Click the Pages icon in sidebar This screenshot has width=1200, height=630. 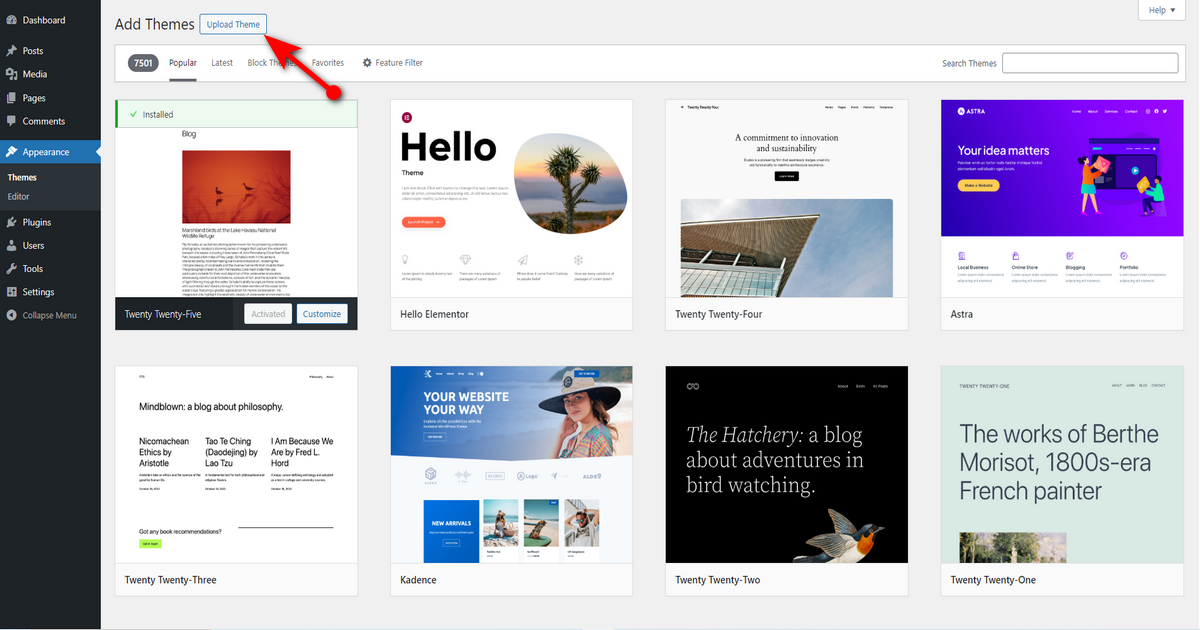click(11, 98)
